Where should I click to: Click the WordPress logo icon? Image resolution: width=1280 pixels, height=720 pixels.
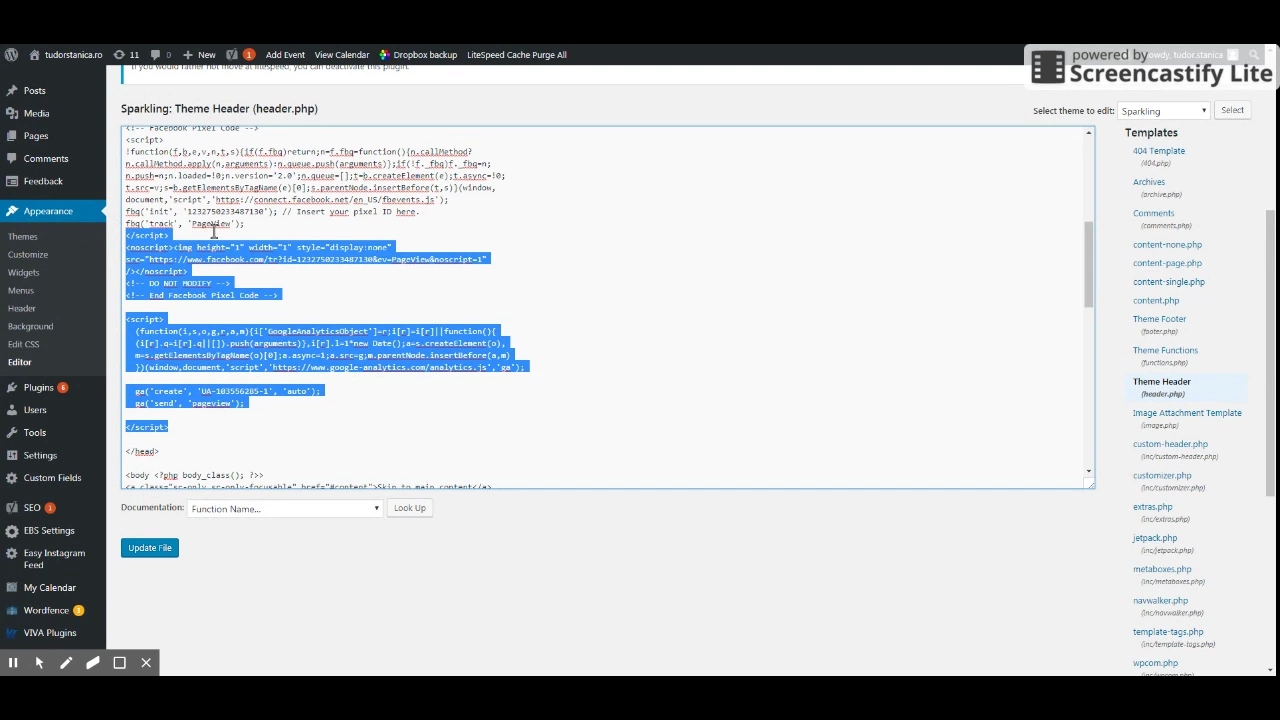(x=11, y=55)
